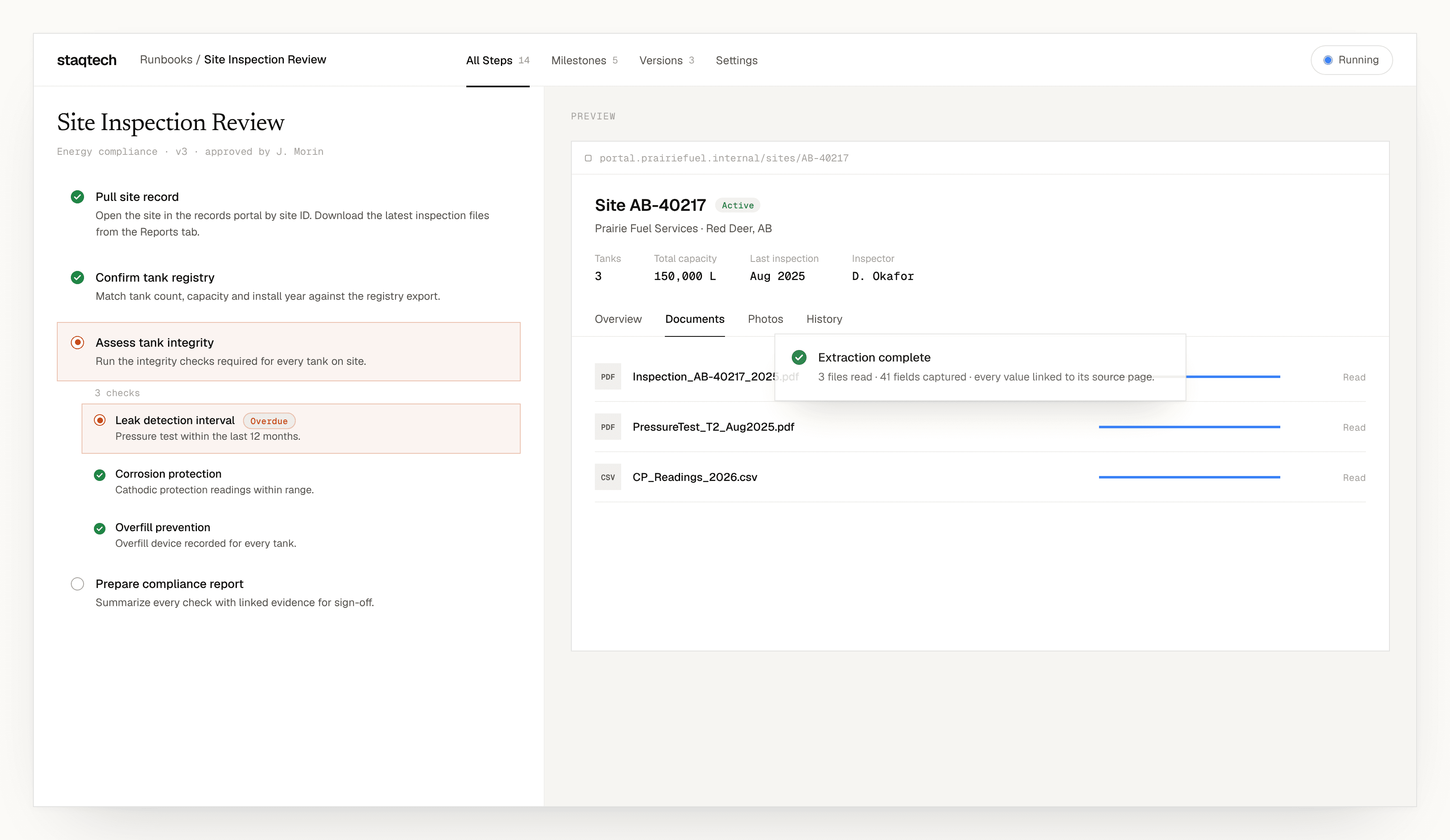1450x840 pixels.
Task: Click the Overdue badge
Action: (269, 421)
